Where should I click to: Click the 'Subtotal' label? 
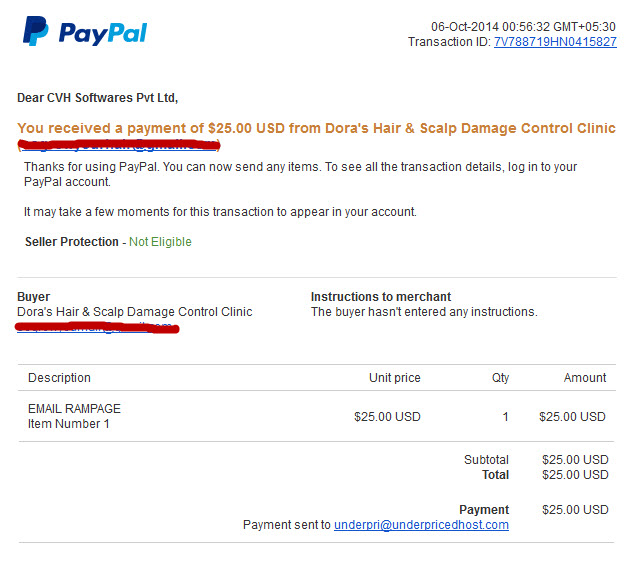pyautogui.click(x=486, y=460)
